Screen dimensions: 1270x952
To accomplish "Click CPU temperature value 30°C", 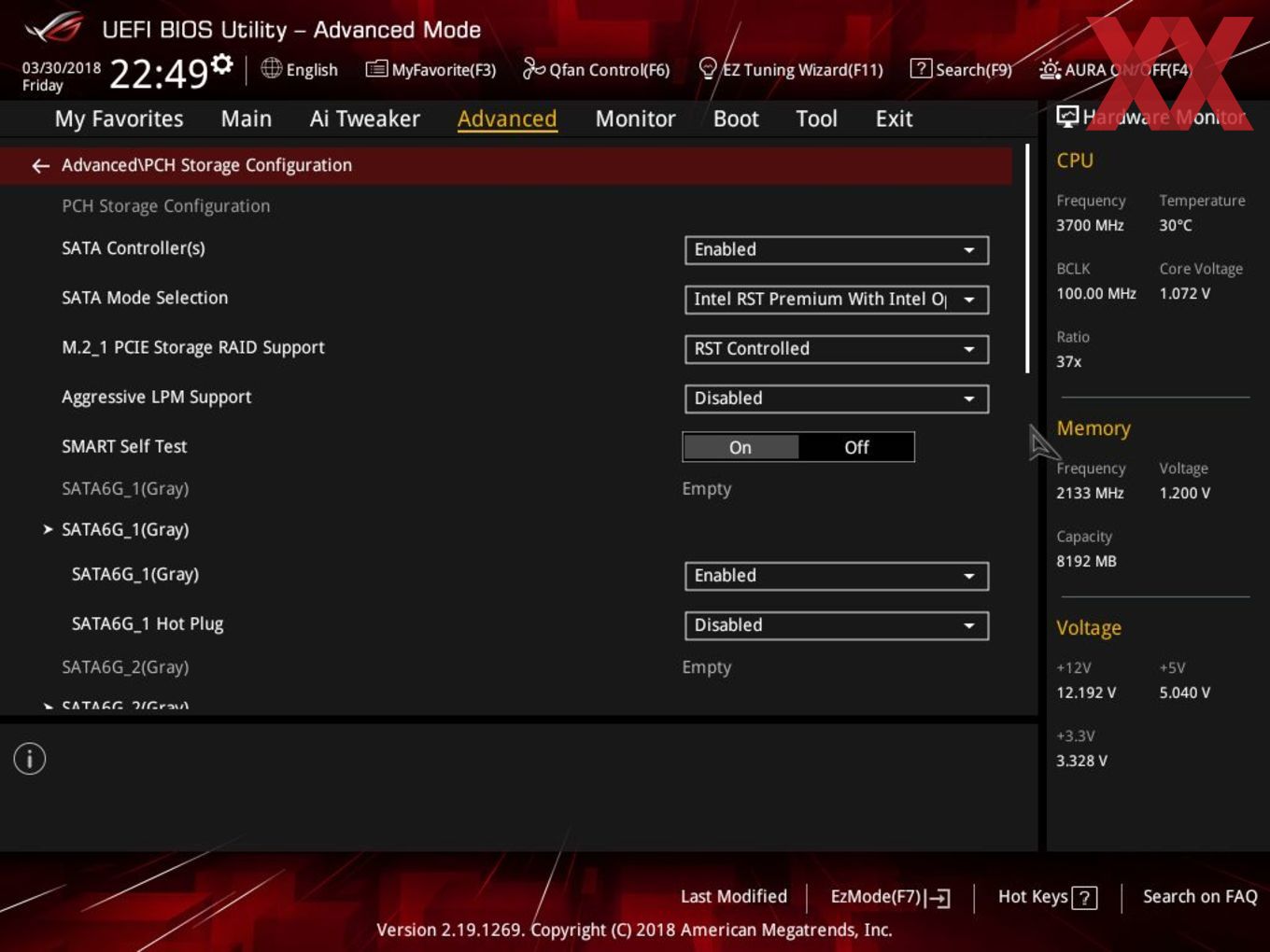I will tap(1176, 225).
